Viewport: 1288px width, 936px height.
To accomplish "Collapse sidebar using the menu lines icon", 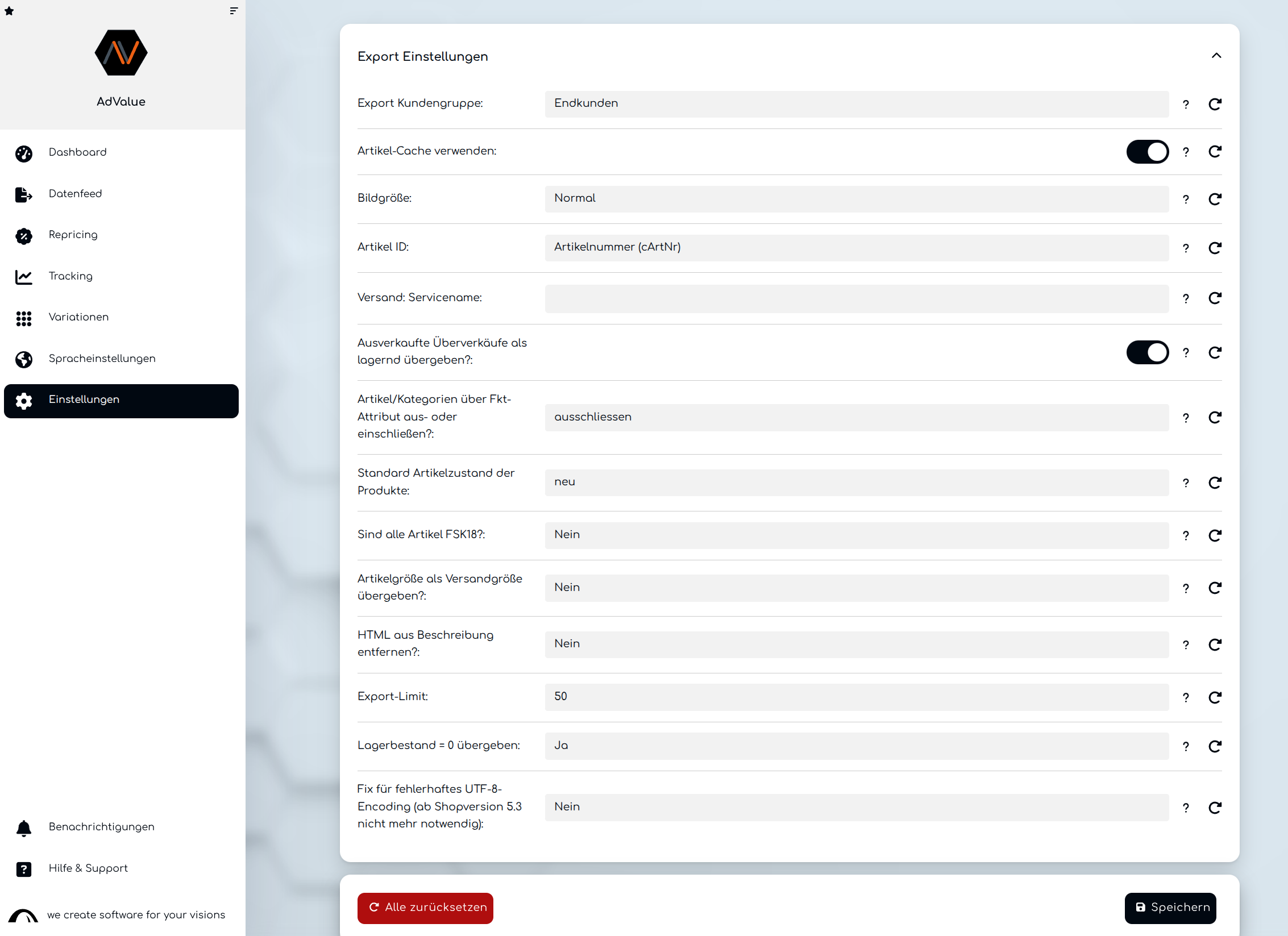I will coord(234,11).
